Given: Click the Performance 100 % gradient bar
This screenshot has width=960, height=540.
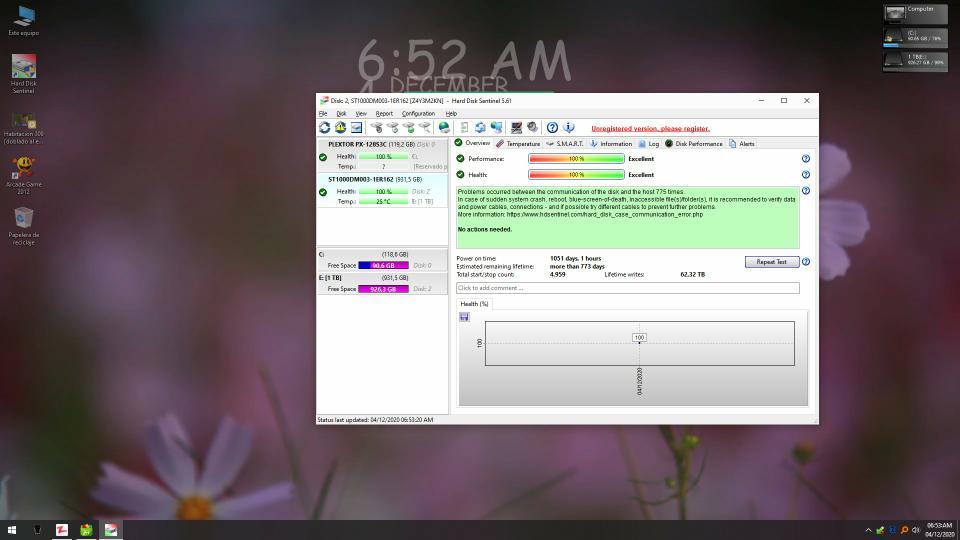Looking at the screenshot, I should click(x=576, y=159).
